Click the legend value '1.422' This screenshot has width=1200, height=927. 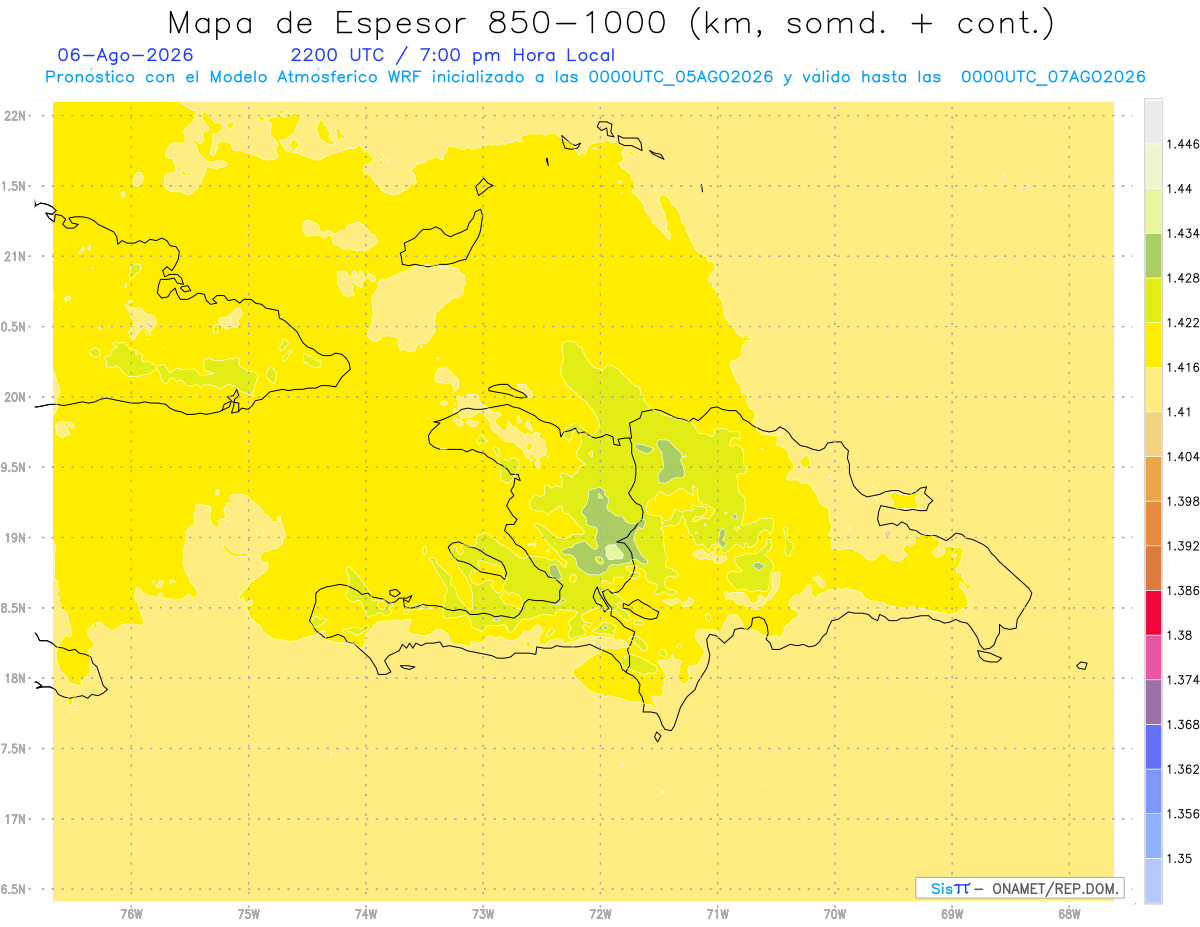[x=1183, y=322]
